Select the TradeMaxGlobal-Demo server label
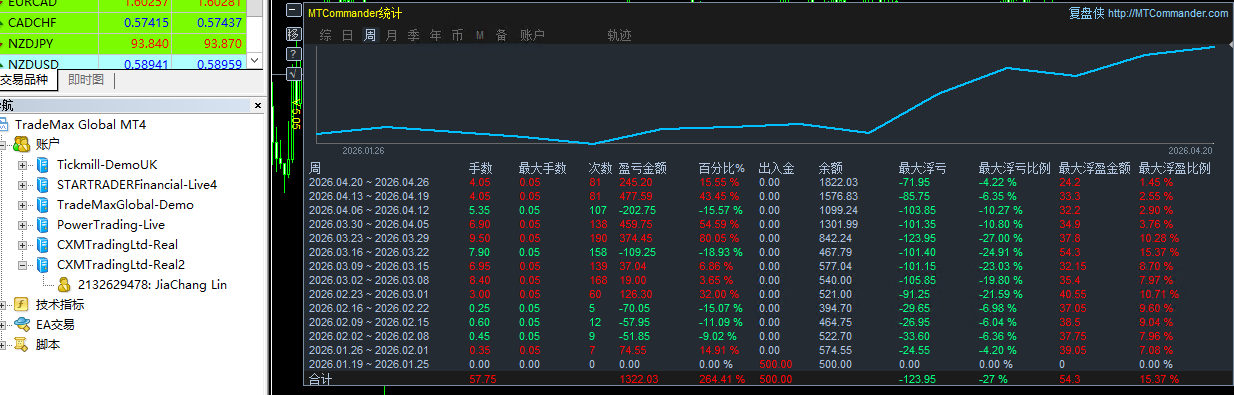Viewport: 1234px width, 395px height. pyautogui.click(x=125, y=204)
